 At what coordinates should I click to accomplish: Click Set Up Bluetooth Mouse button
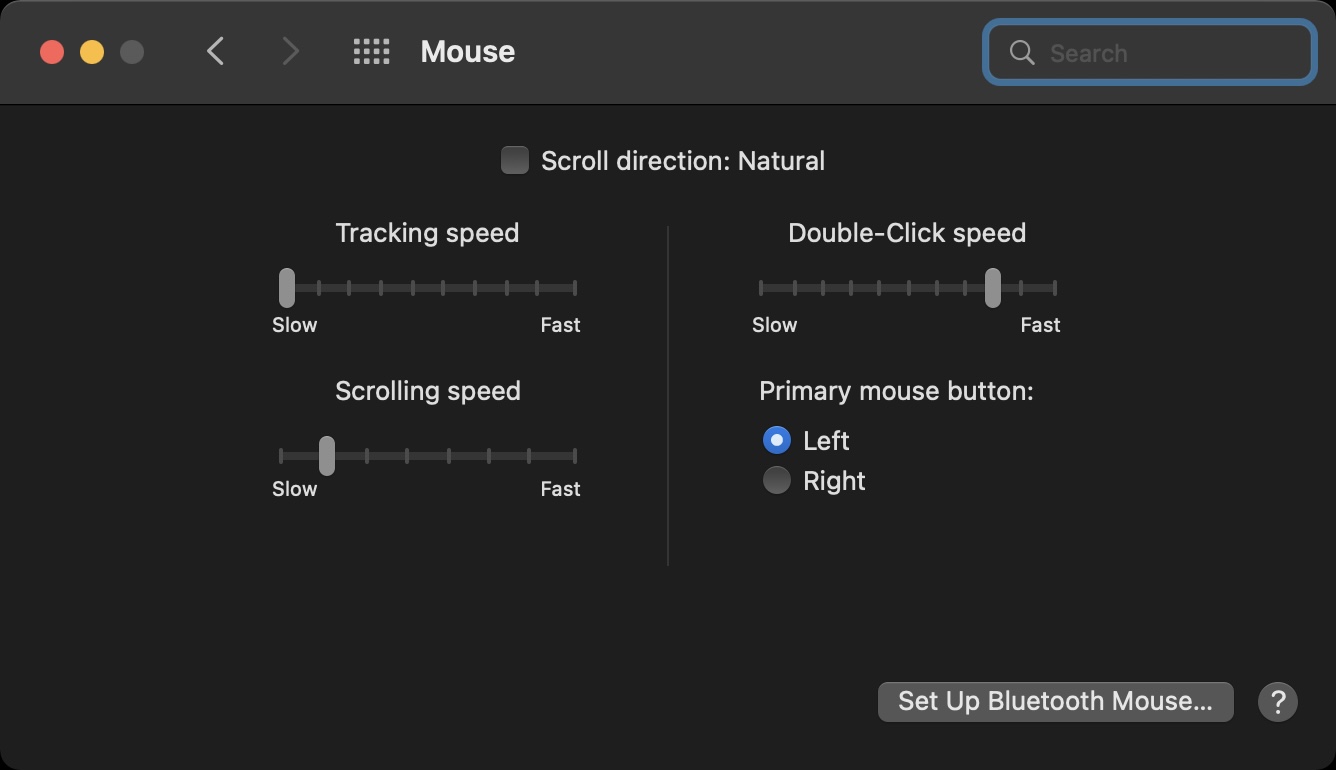(1055, 701)
